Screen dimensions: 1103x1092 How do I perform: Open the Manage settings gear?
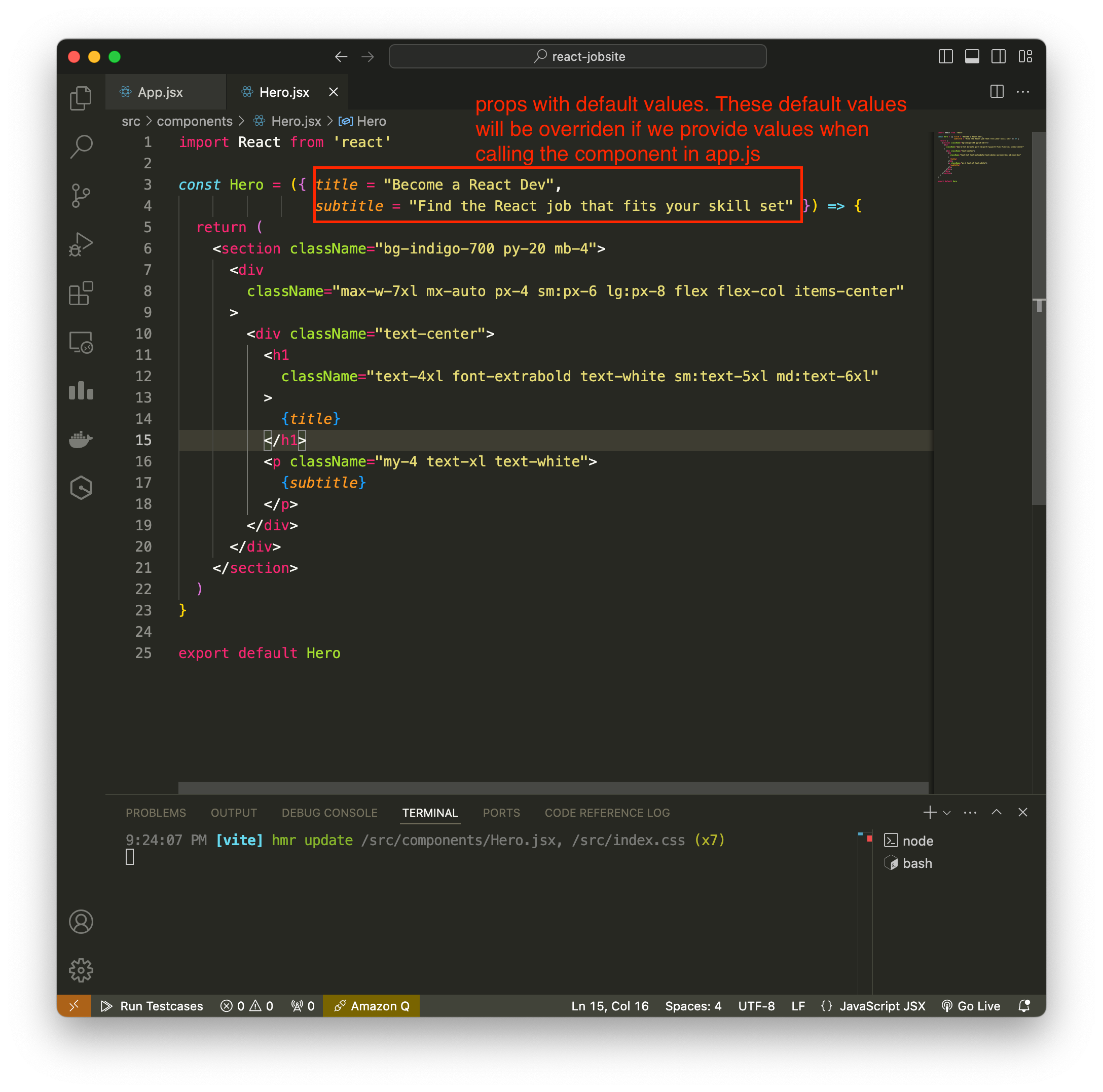point(81,970)
